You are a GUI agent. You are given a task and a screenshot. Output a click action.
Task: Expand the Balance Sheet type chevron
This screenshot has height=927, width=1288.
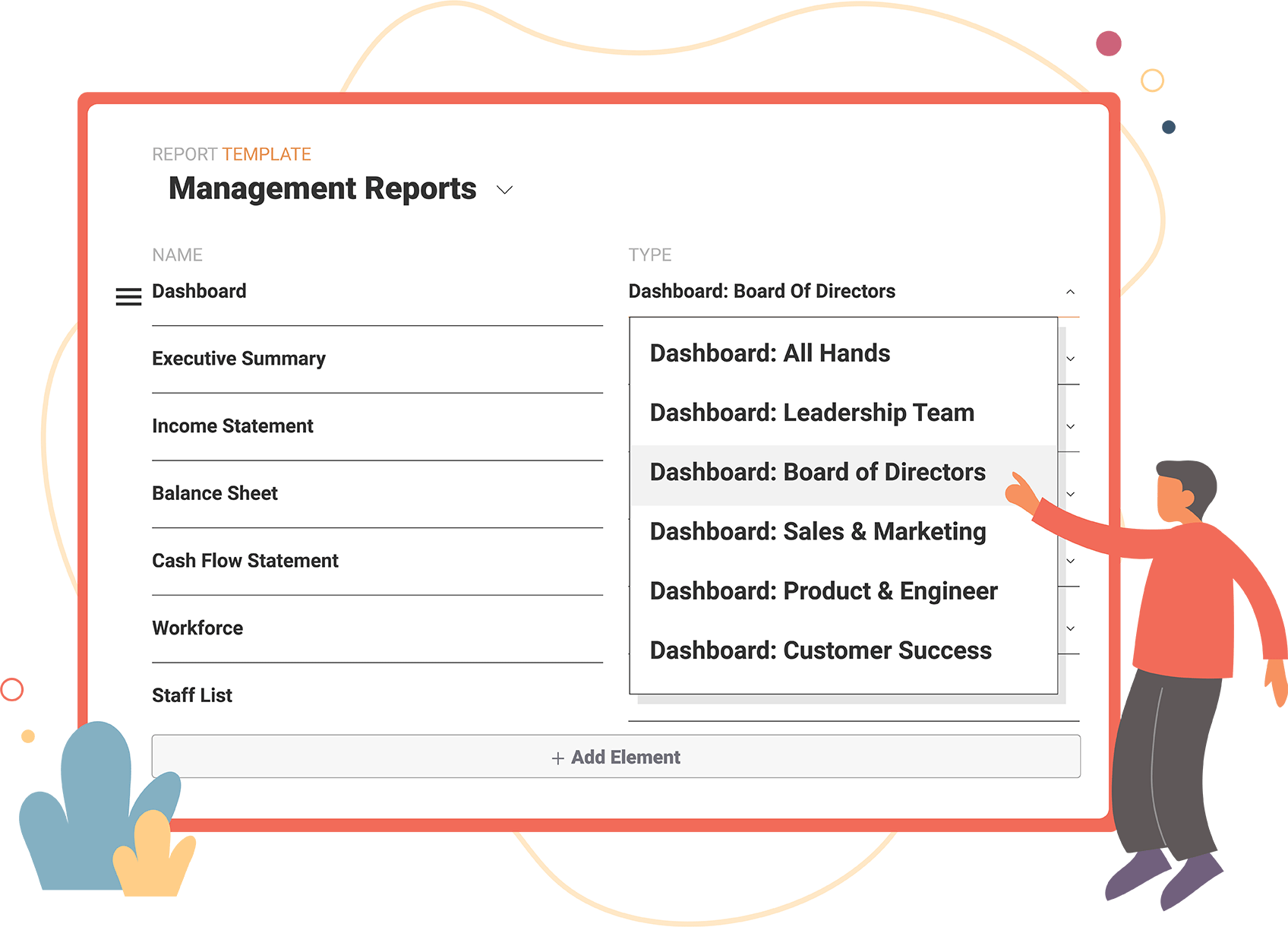(1070, 494)
